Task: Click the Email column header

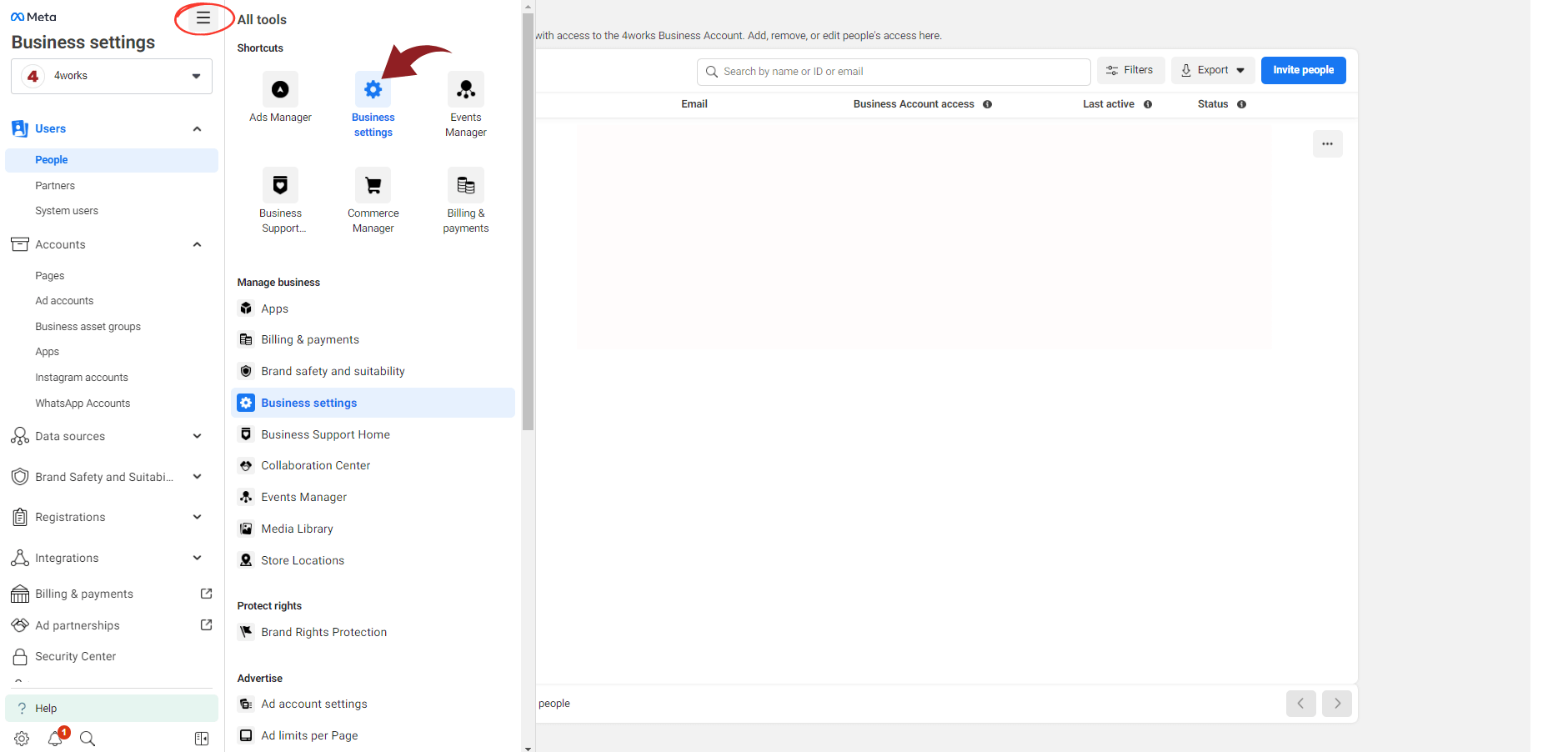Action: click(694, 104)
